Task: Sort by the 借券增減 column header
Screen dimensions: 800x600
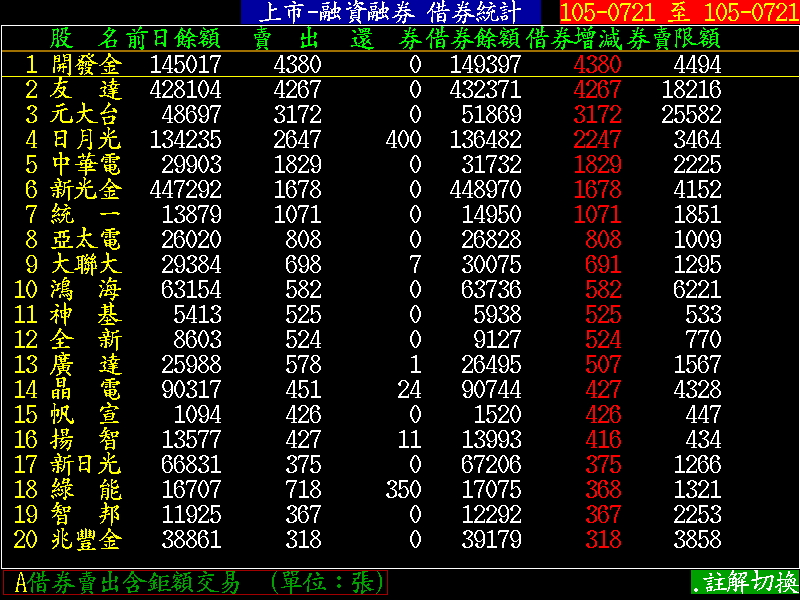Action: 573,39
